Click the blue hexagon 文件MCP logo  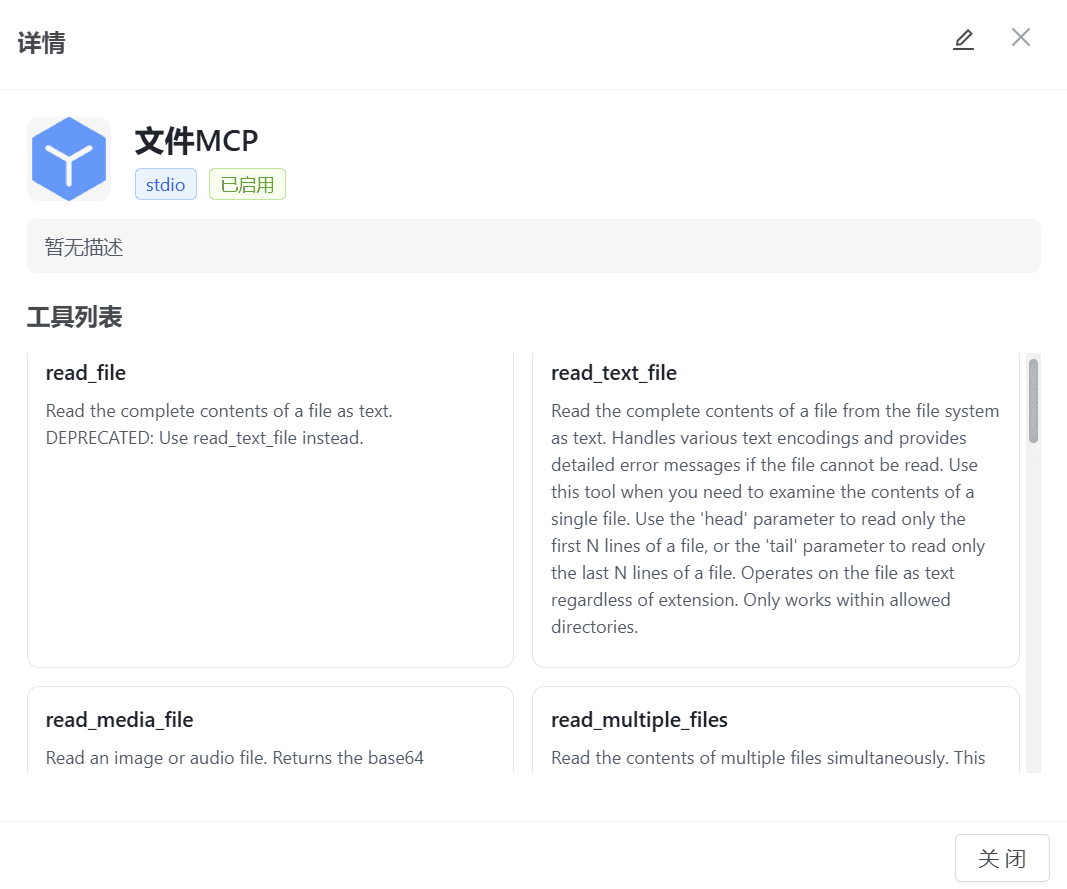tap(69, 159)
